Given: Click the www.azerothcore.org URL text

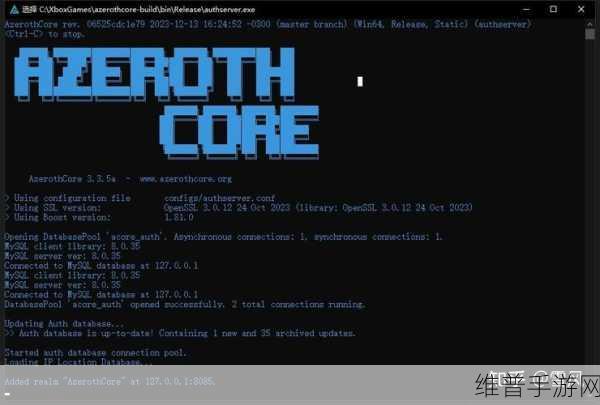Looking at the screenshot, I should 186,179.
